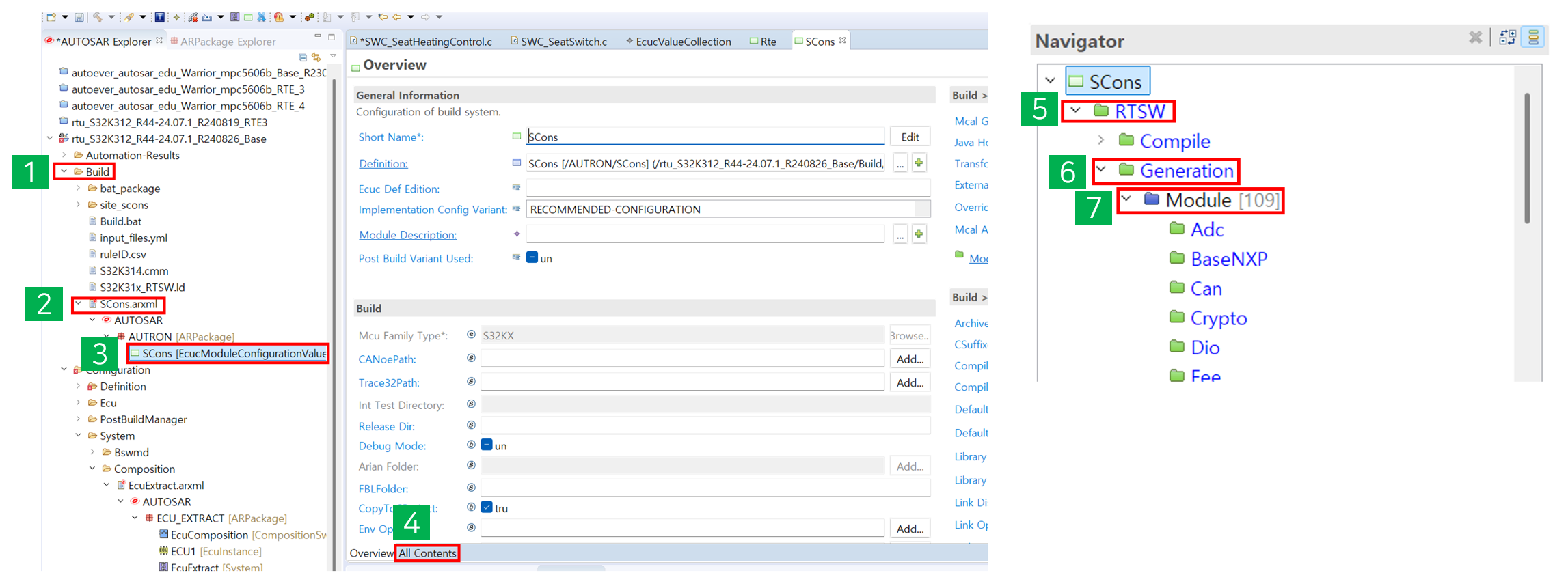Toggle the Post Build Variant Used checkbox
This screenshot has width=1568, height=586.
[x=532, y=258]
